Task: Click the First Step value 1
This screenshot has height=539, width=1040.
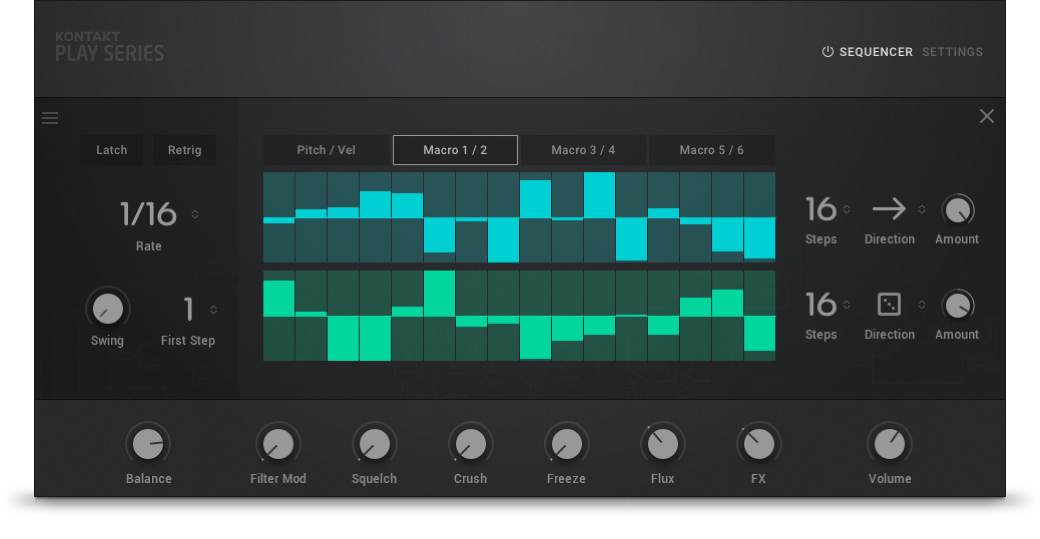Action: coord(188,309)
